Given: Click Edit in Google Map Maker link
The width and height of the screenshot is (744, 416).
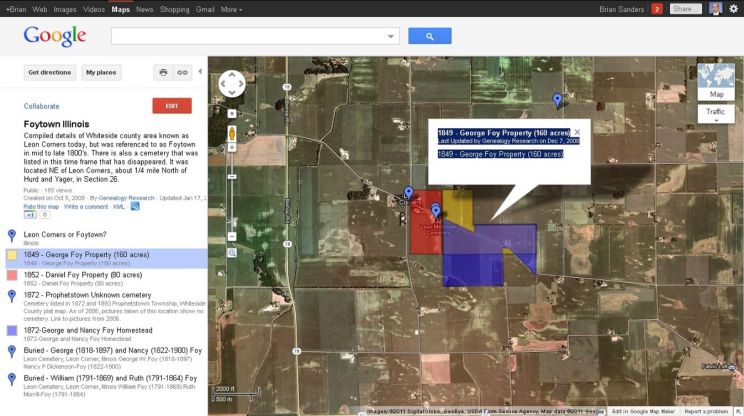Looking at the screenshot, I should [643, 411].
